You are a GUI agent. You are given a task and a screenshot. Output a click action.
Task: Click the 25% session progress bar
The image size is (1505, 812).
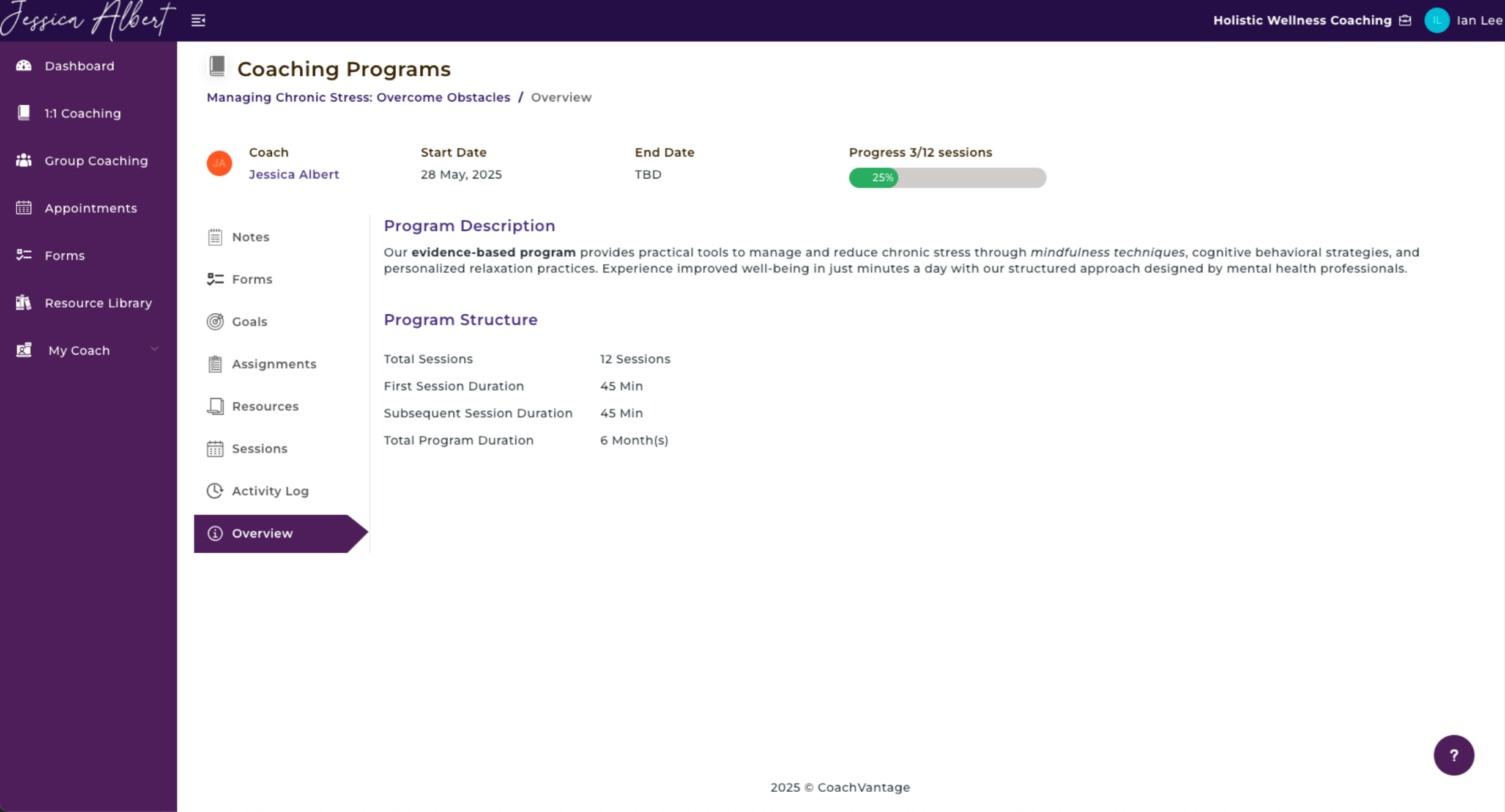(947, 177)
